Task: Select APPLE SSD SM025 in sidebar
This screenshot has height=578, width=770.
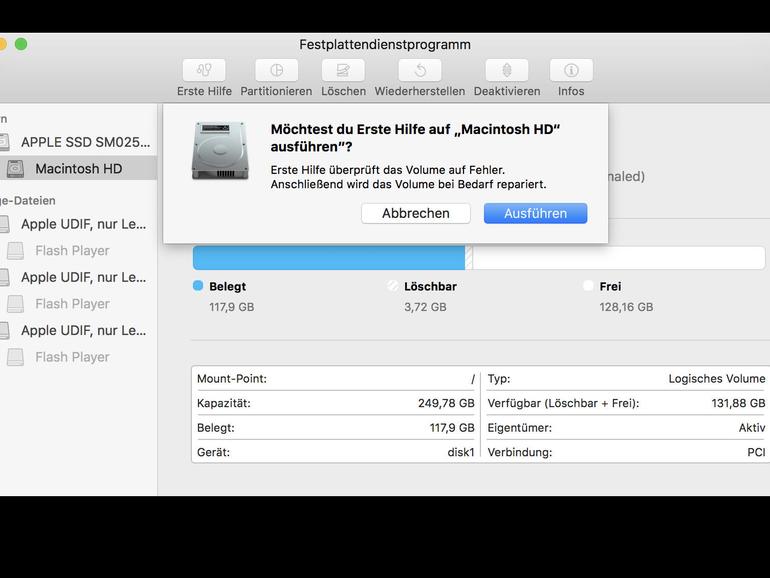Action: click(x=85, y=142)
